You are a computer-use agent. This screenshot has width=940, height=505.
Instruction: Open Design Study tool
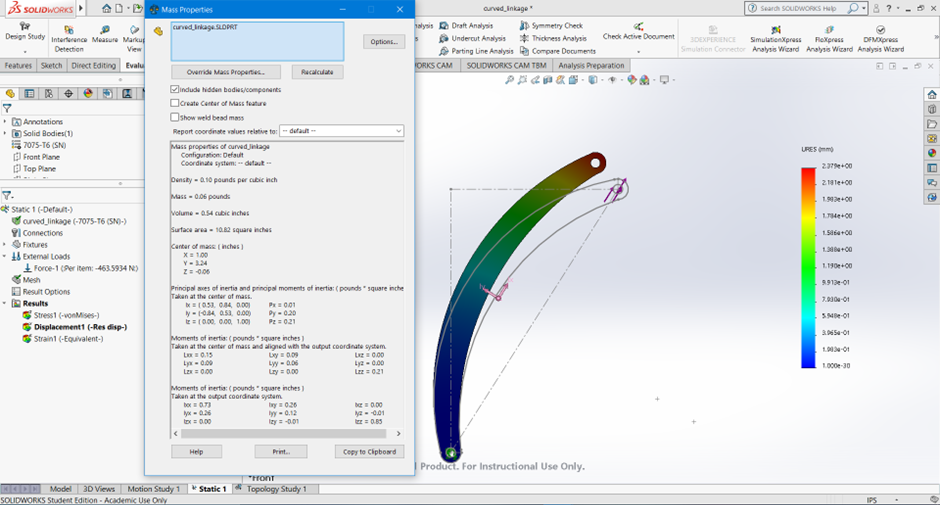[x=24, y=28]
